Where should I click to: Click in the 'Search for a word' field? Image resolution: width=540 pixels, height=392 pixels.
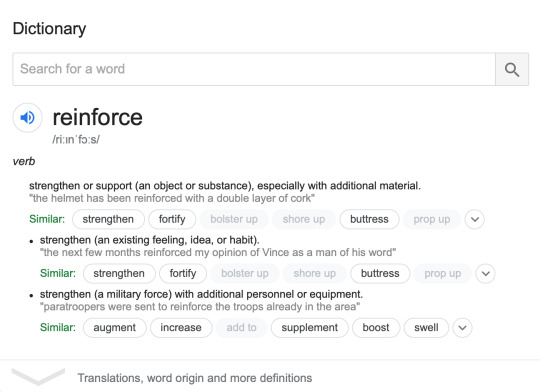click(x=254, y=69)
